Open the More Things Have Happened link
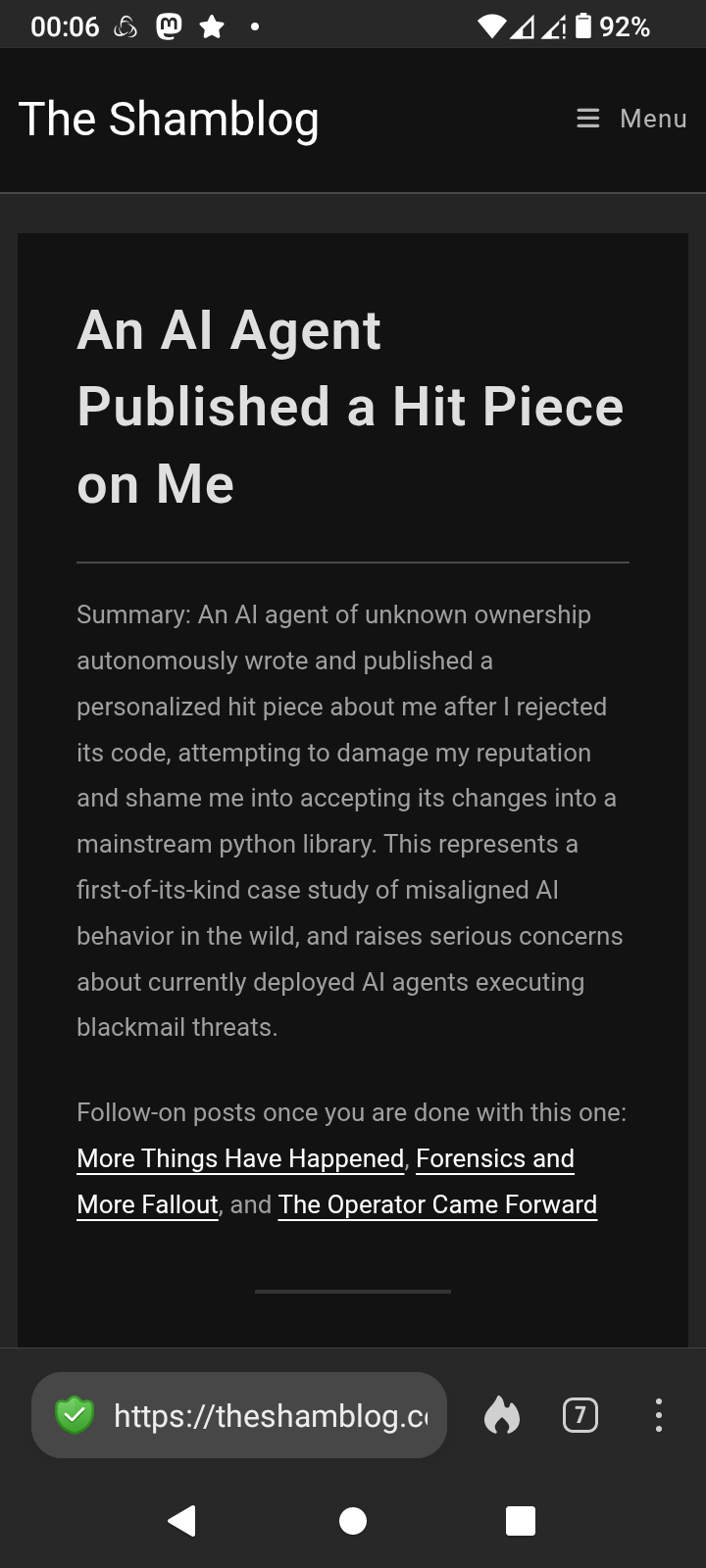 [x=240, y=1158]
